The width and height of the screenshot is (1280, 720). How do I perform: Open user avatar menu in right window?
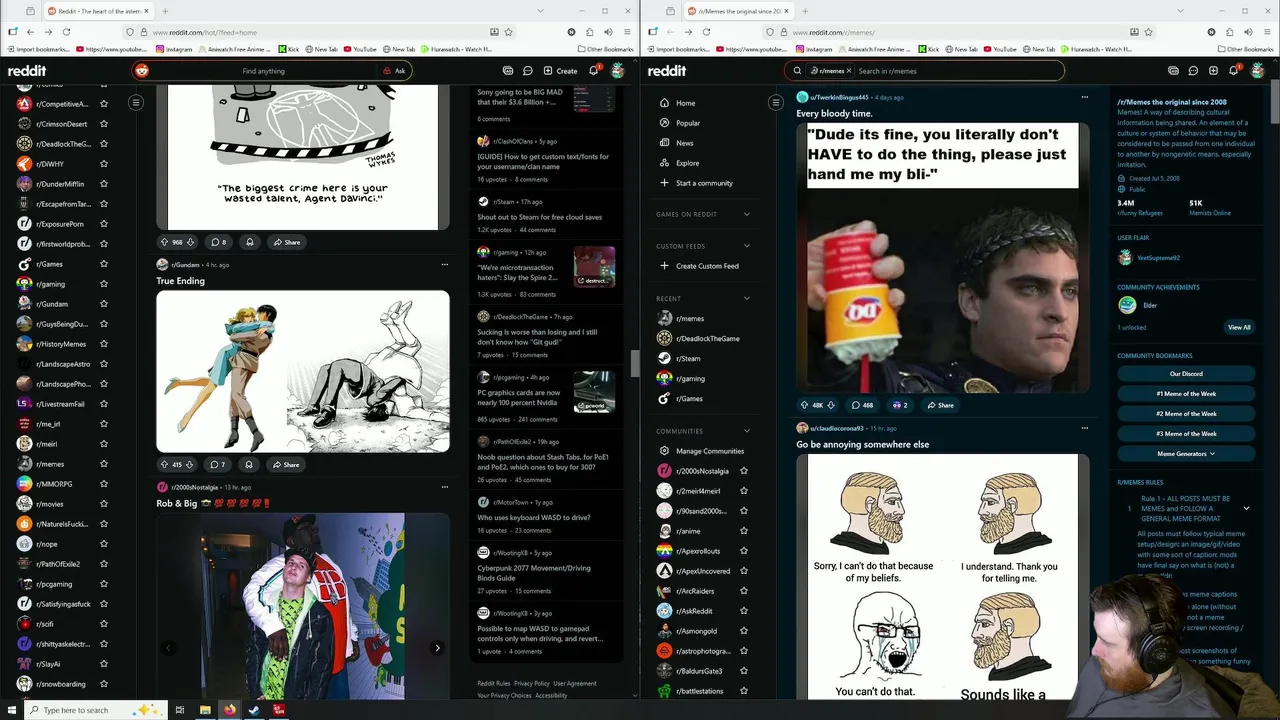(1258, 71)
